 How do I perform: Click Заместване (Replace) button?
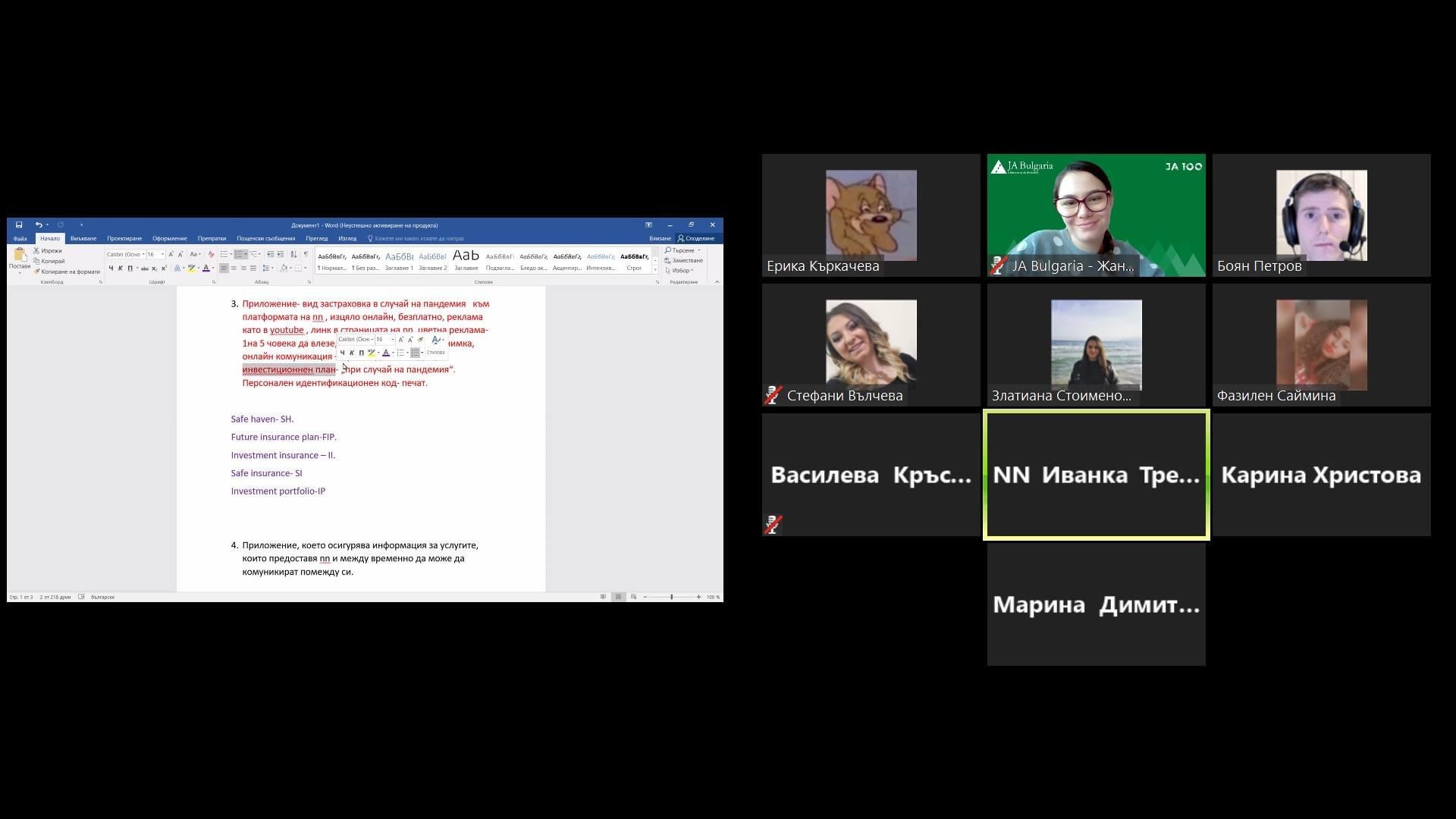683,260
